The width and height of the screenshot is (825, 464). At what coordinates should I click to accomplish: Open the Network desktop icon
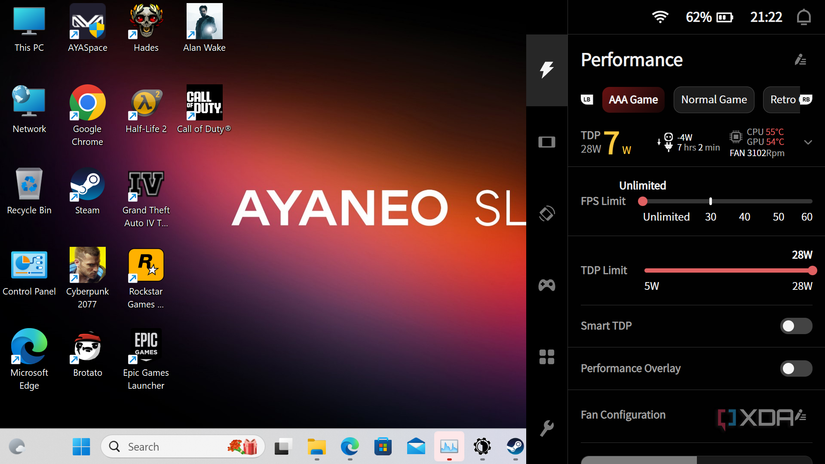29,109
